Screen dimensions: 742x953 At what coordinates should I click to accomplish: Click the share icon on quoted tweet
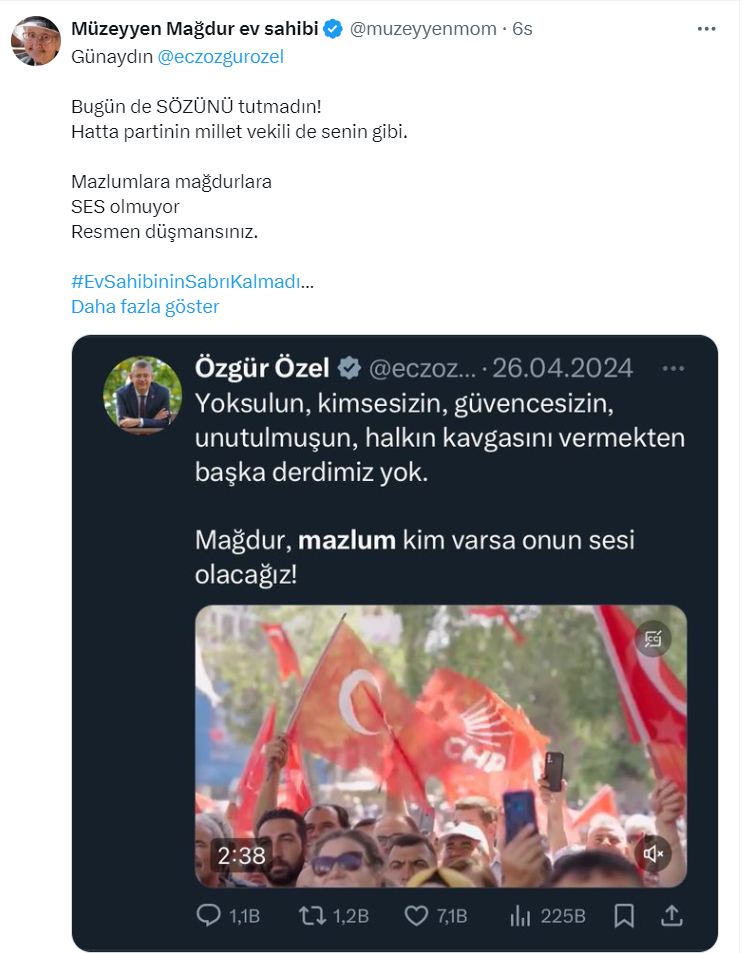[x=672, y=915]
